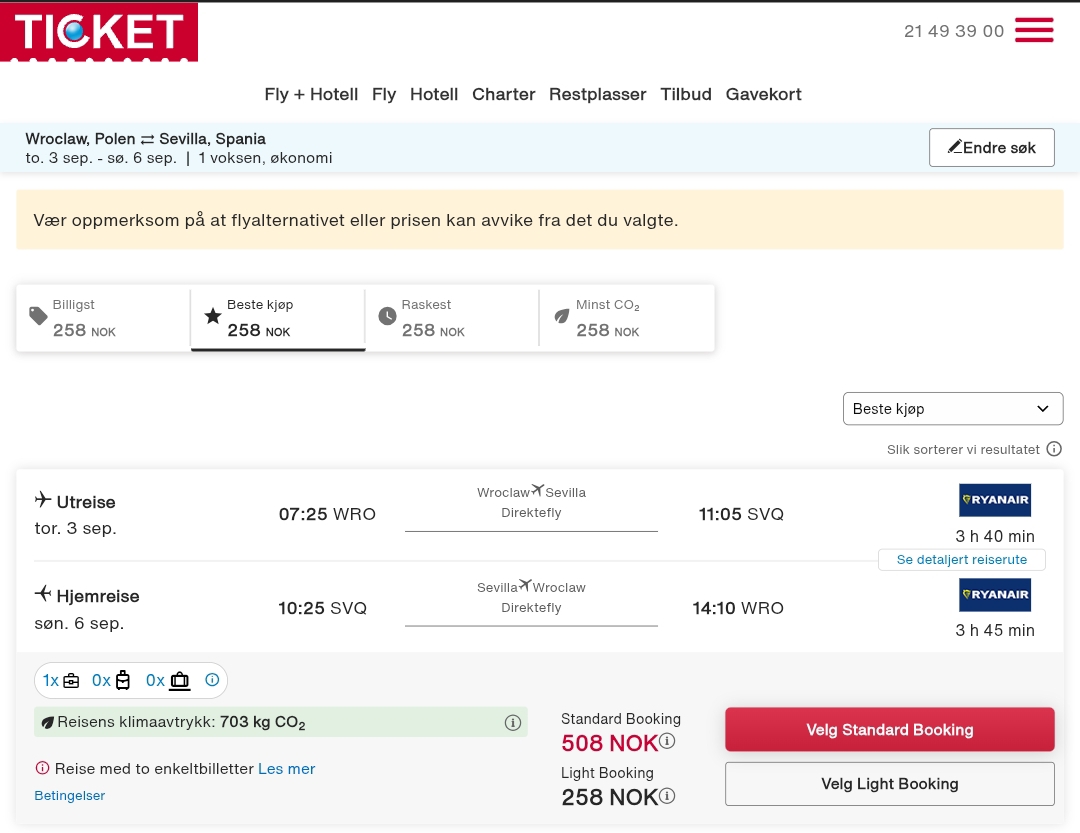Select the Minst CO2 tab
This screenshot has height=833, width=1080.
click(626, 318)
